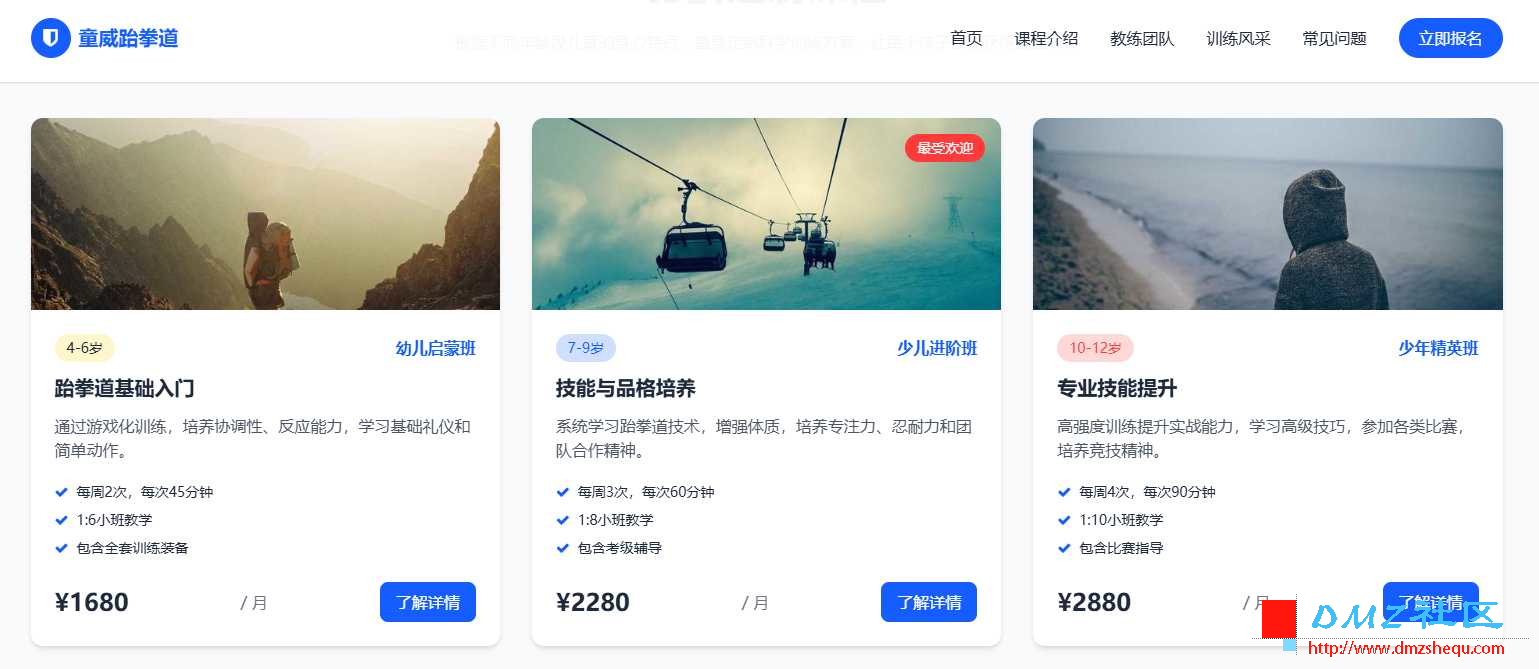The image size is (1539, 669).
Task: Click the shield logo icon
Action: [x=51, y=38]
